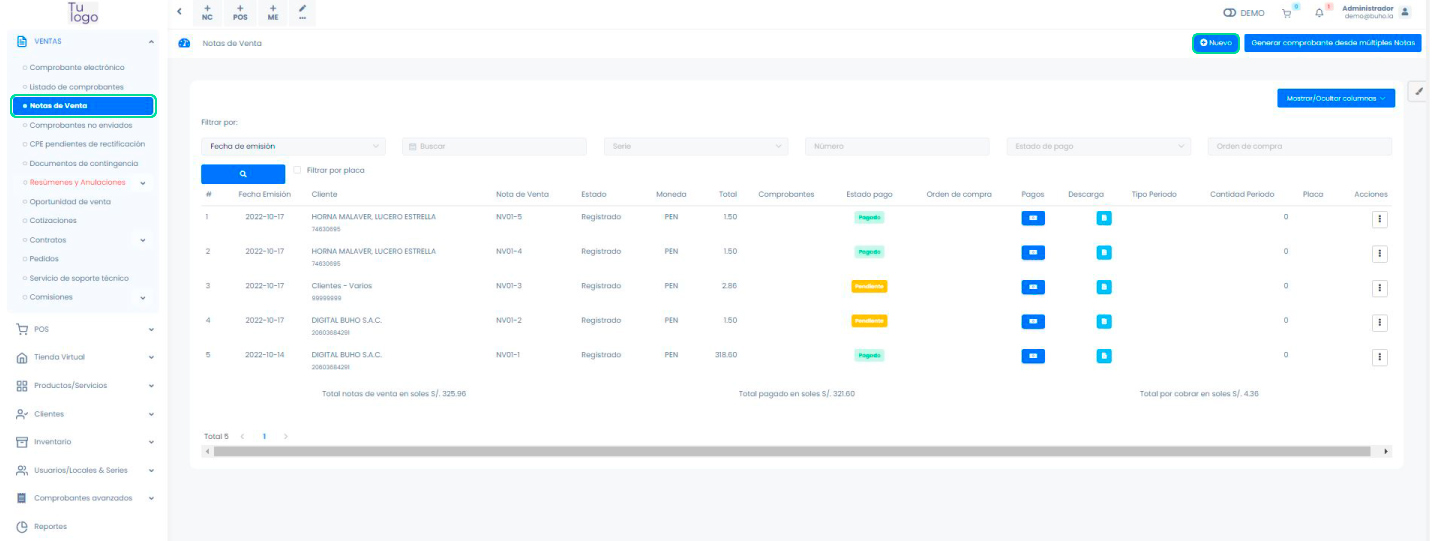Open the Fecha de emisión filter dropdown

coord(293,146)
